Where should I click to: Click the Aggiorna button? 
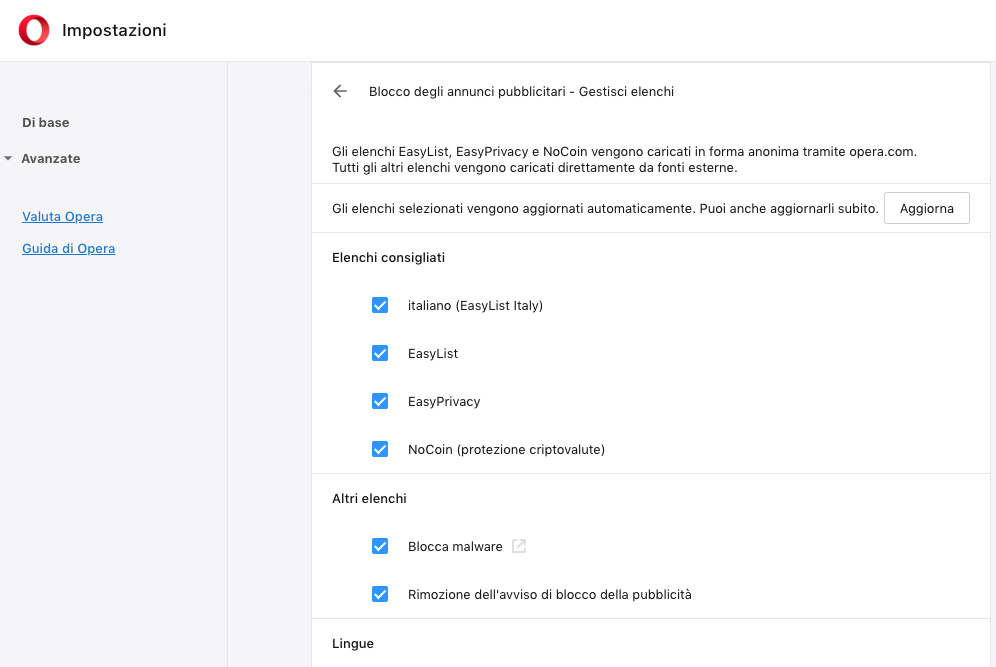(927, 208)
